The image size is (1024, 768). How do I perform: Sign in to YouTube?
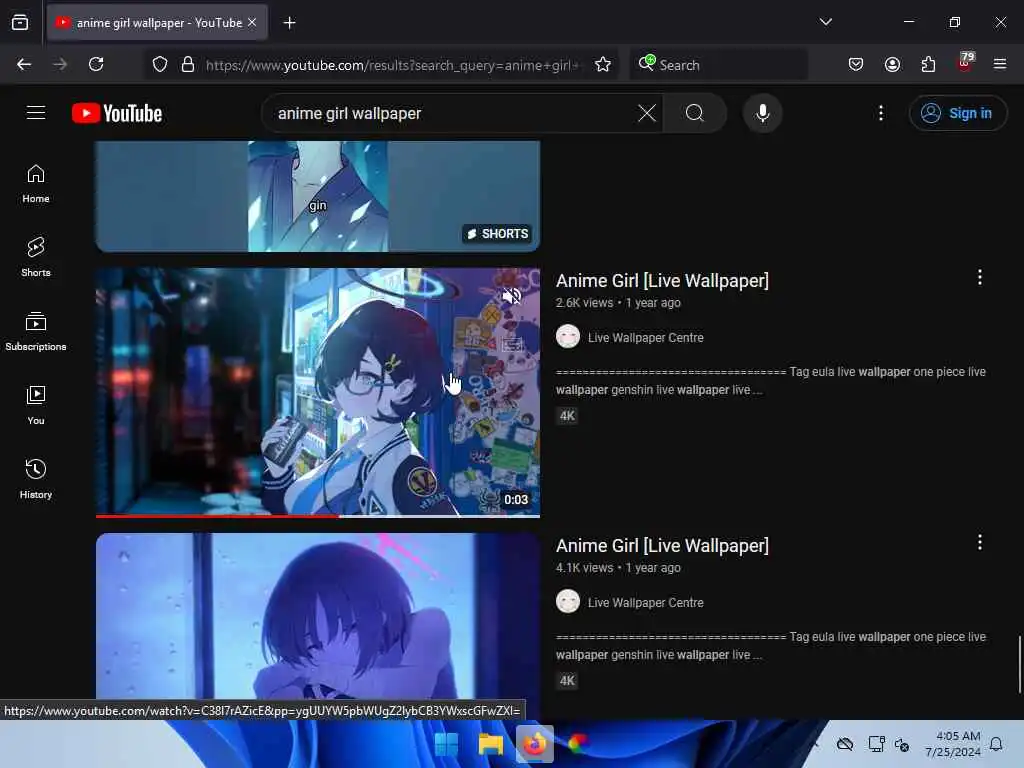957,113
